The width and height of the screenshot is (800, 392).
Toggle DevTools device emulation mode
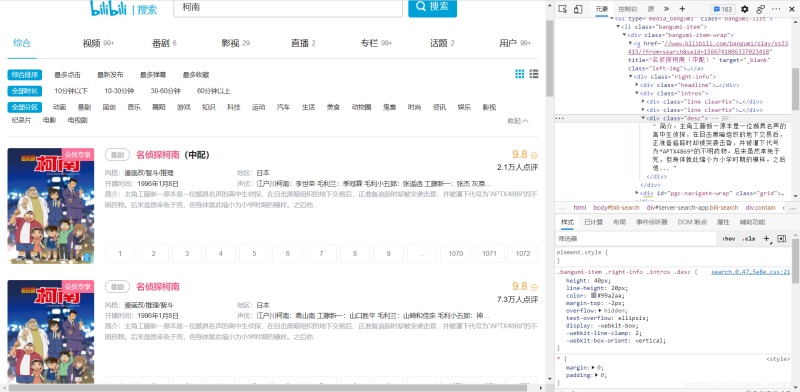578,9
